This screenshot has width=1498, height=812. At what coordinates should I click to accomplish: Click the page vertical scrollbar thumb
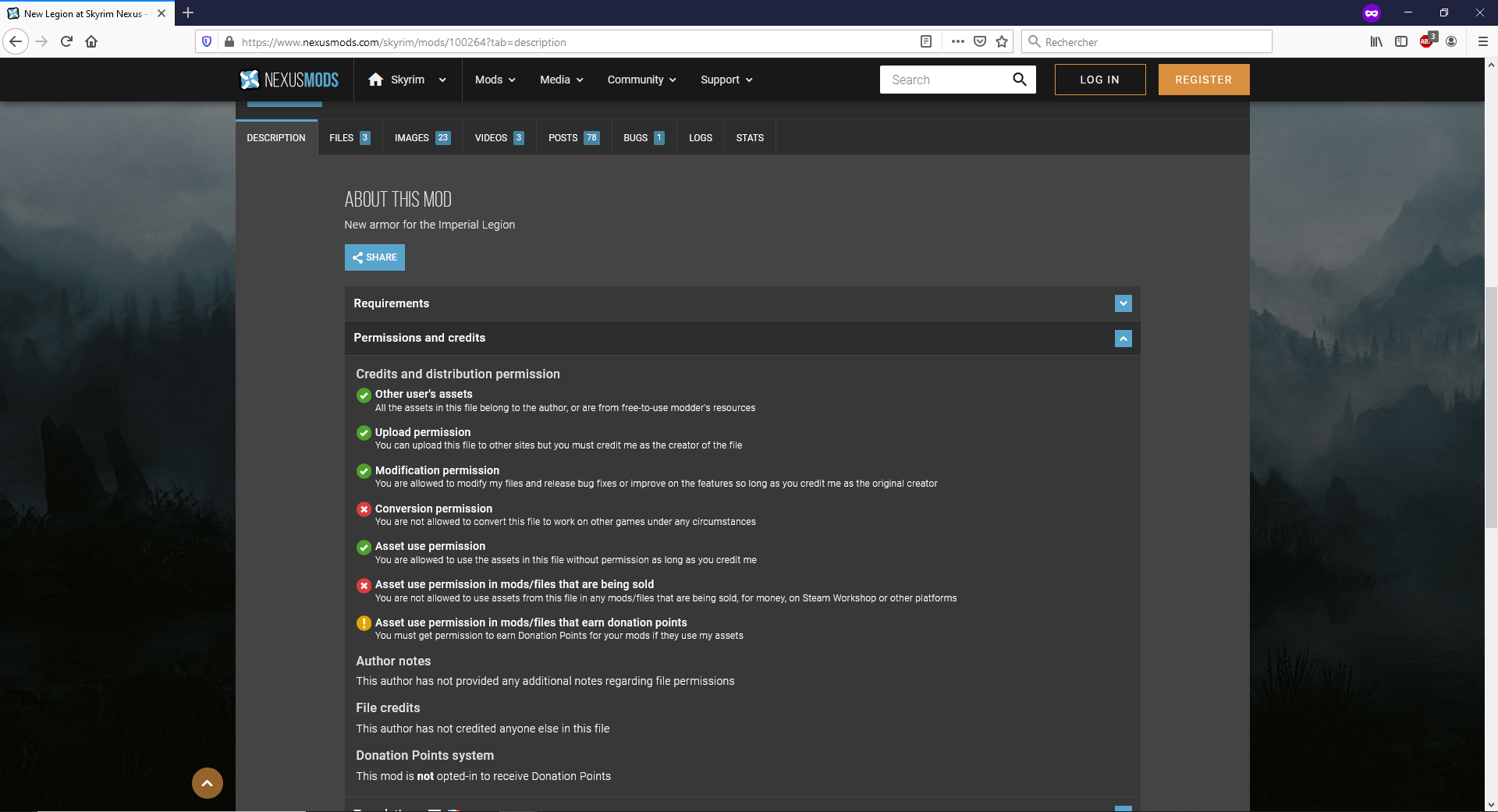click(1491, 407)
